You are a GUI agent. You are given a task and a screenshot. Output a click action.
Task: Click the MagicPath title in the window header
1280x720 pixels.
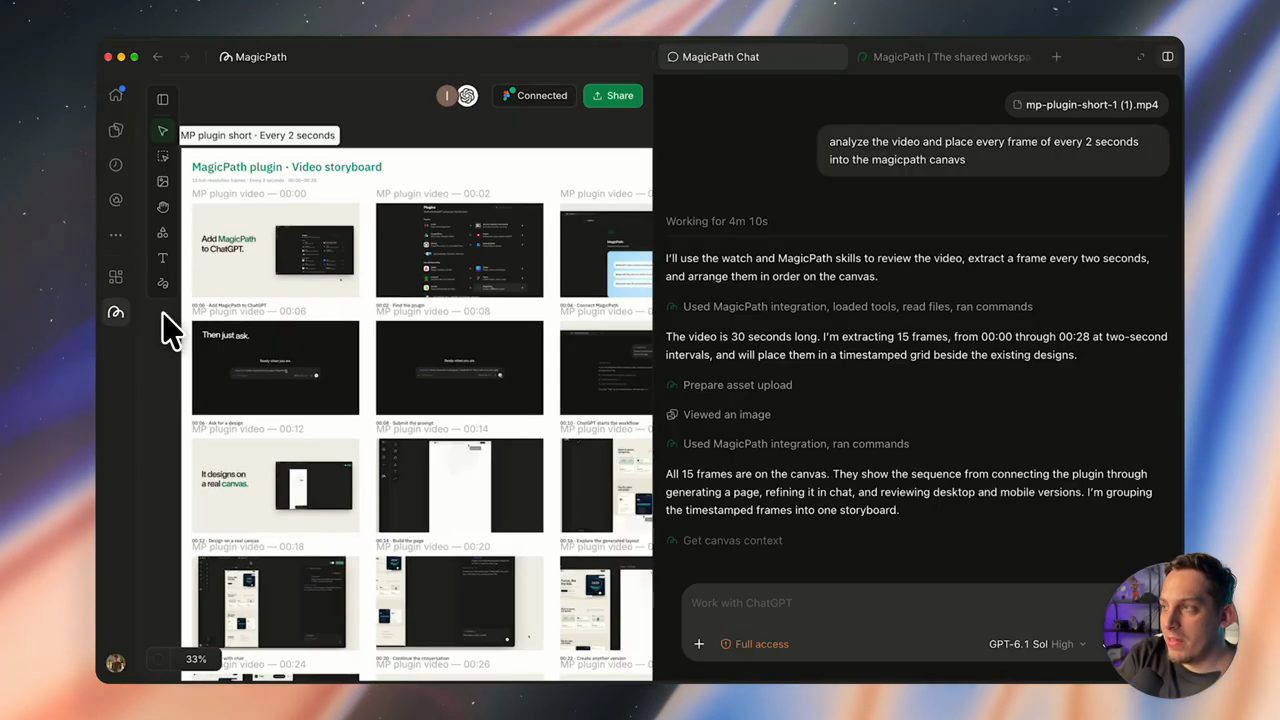pos(253,57)
